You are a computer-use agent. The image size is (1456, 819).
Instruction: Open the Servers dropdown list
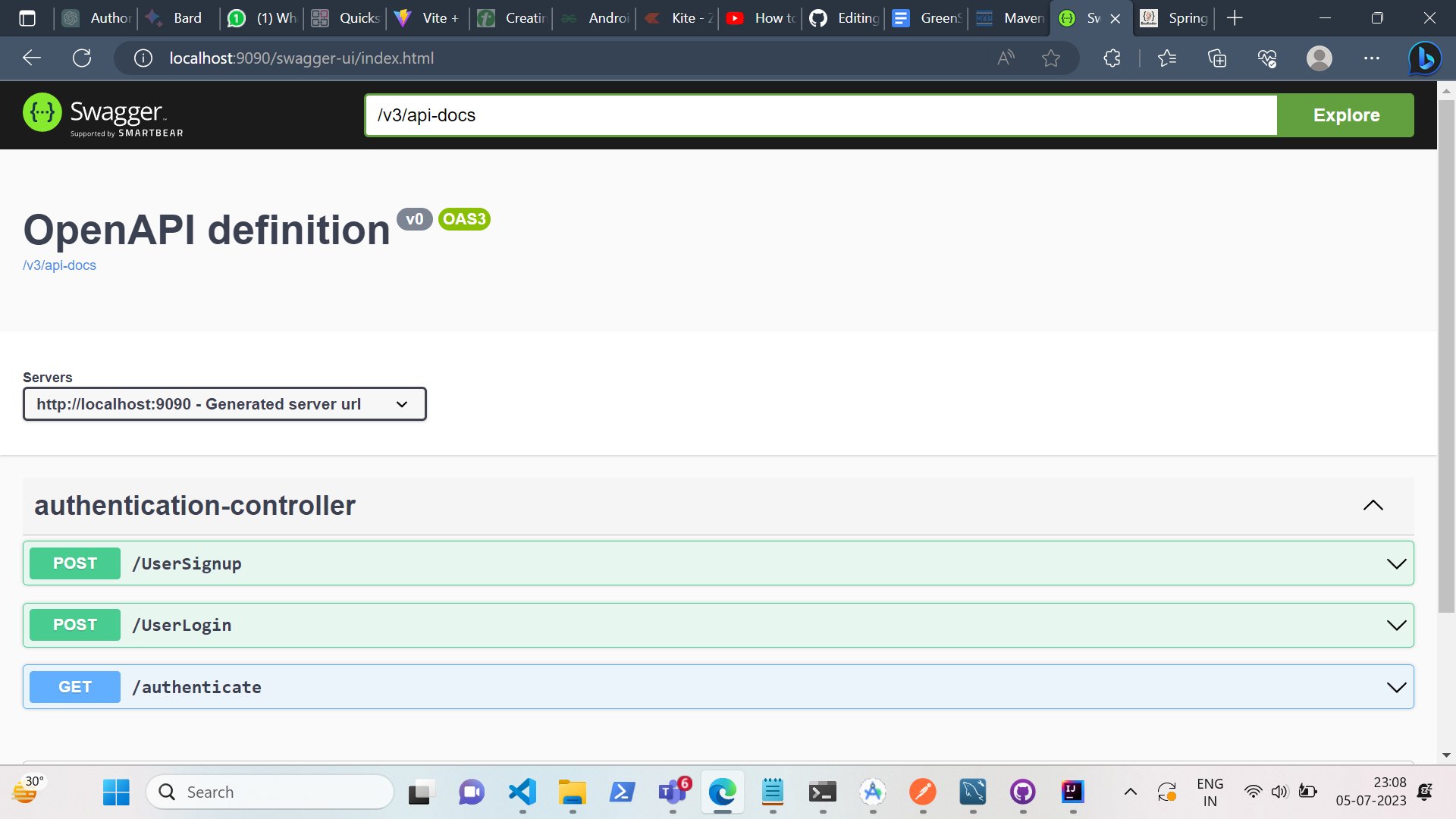[x=224, y=404]
